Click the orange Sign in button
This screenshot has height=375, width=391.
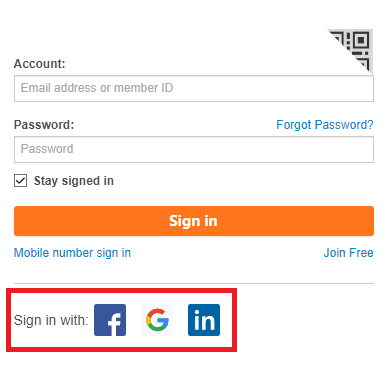pos(194,221)
